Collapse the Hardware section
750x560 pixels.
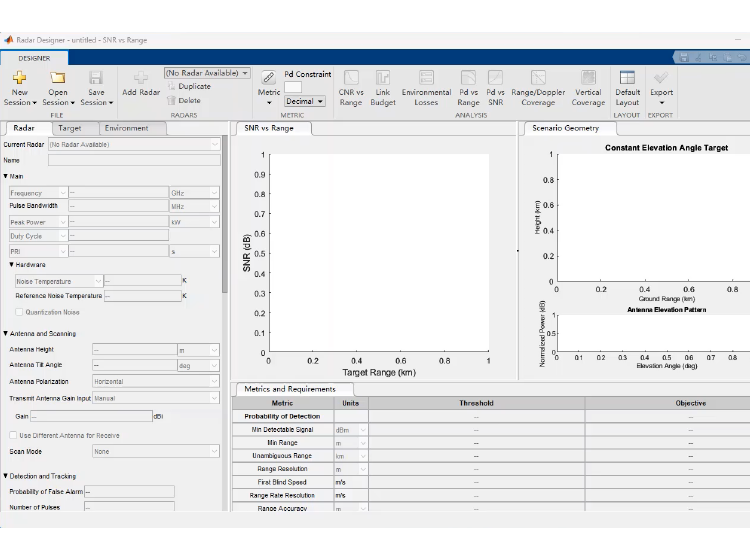coord(11,264)
